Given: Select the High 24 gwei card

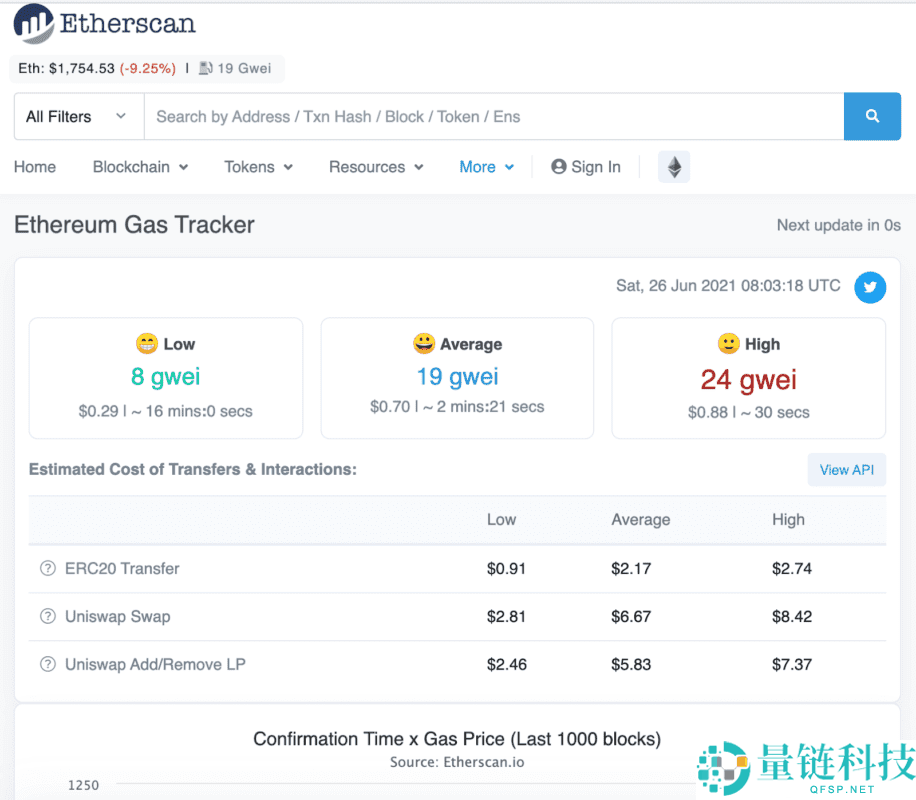Looking at the screenshot, I should pyautogui.click(x=748, y=378).
